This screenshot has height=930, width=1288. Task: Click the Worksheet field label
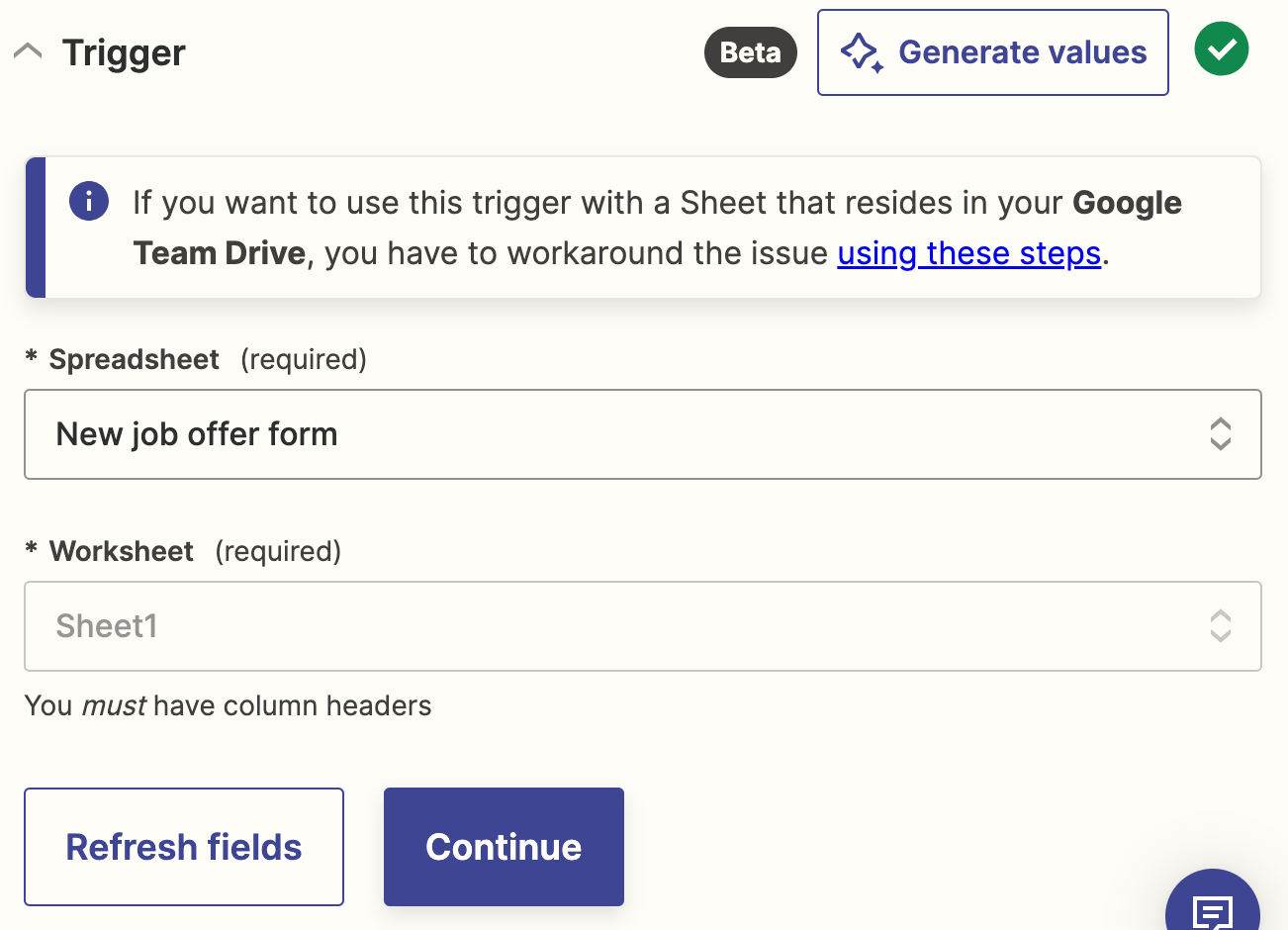click(x=121, y=551)
